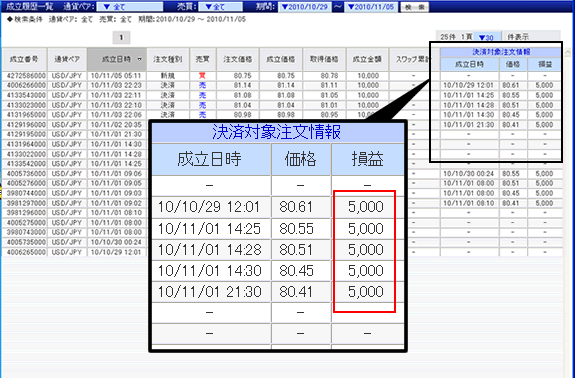Click the 注文価格 column header
This screenshot has height=378, width=575.
click(x=238, y=59)
